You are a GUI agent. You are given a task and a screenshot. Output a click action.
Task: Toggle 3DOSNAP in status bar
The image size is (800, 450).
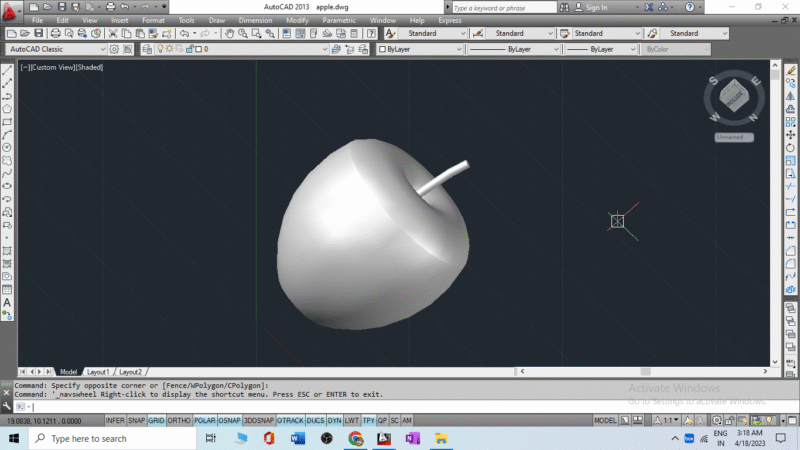click(259, 420)
